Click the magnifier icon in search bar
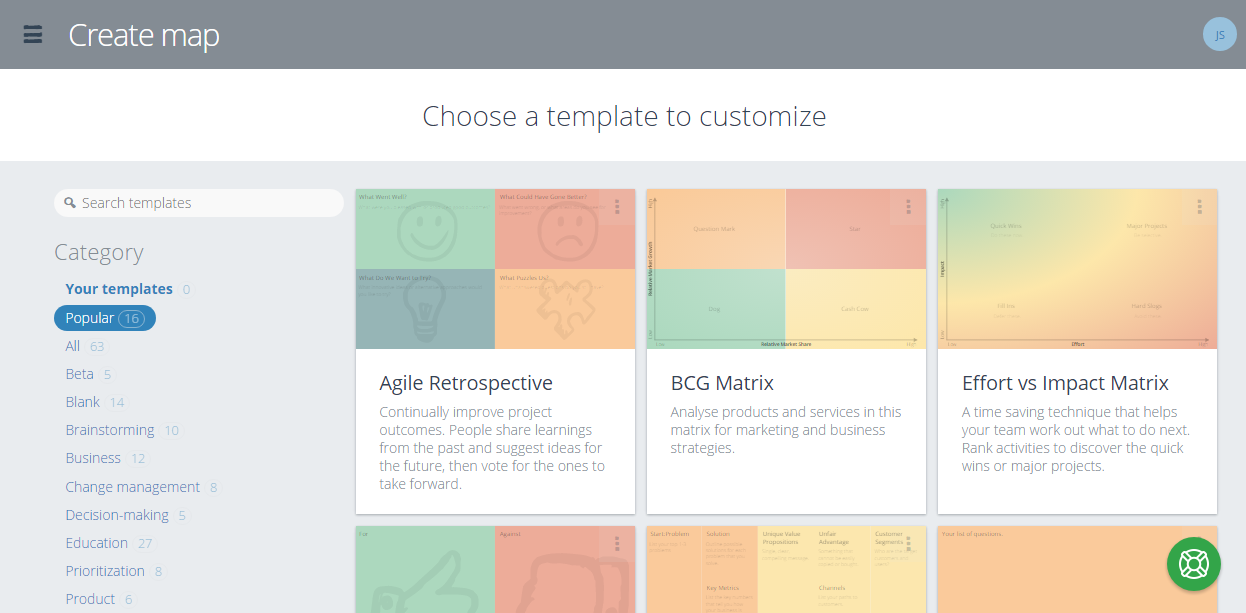The width and height of the screenshot is (1246, 613). point(69,202)
